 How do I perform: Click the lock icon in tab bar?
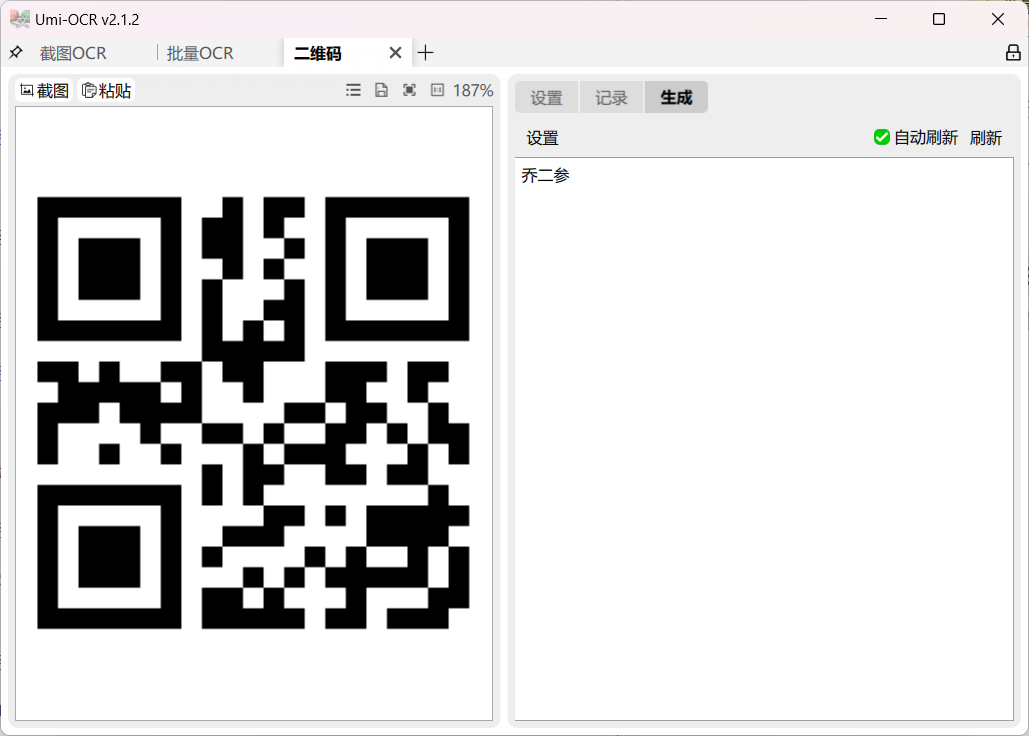click(x=1013, y=52)
